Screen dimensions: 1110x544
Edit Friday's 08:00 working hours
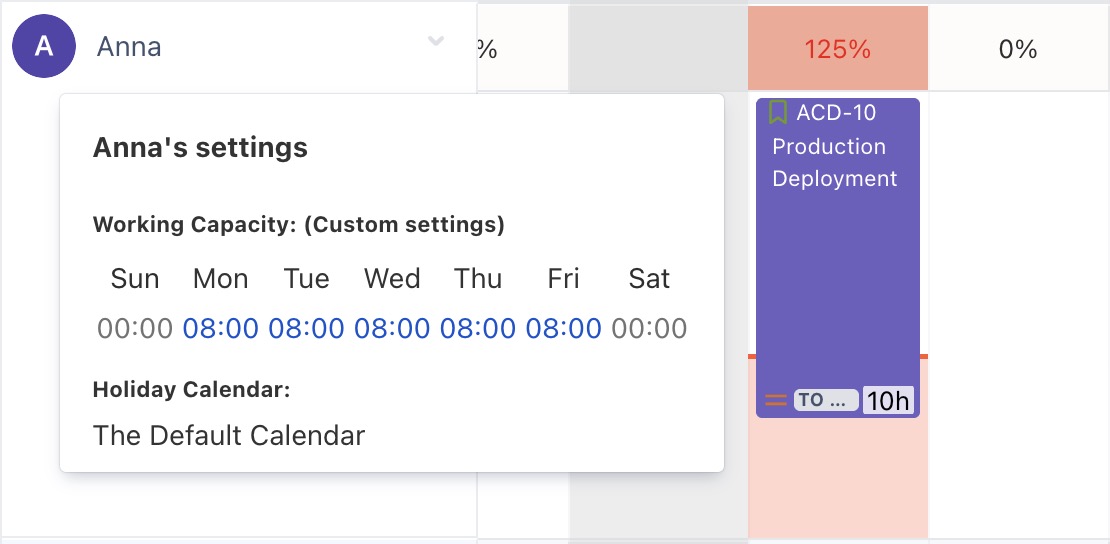click(x=564, y=328)
